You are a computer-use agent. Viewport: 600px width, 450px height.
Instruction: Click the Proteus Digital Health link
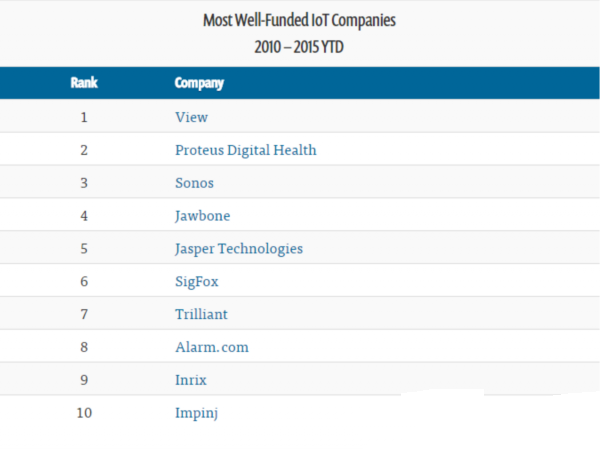[x=245, y=150]
